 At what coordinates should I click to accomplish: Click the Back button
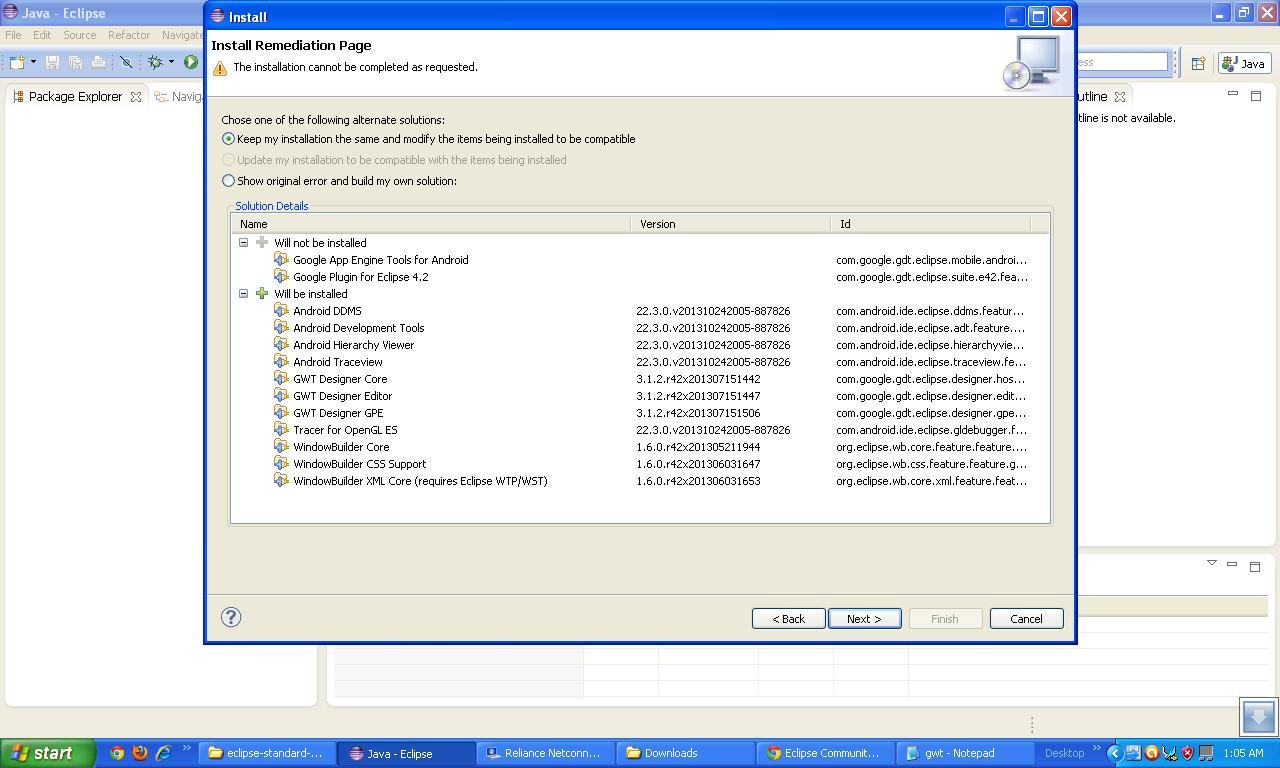click(788, 619)
